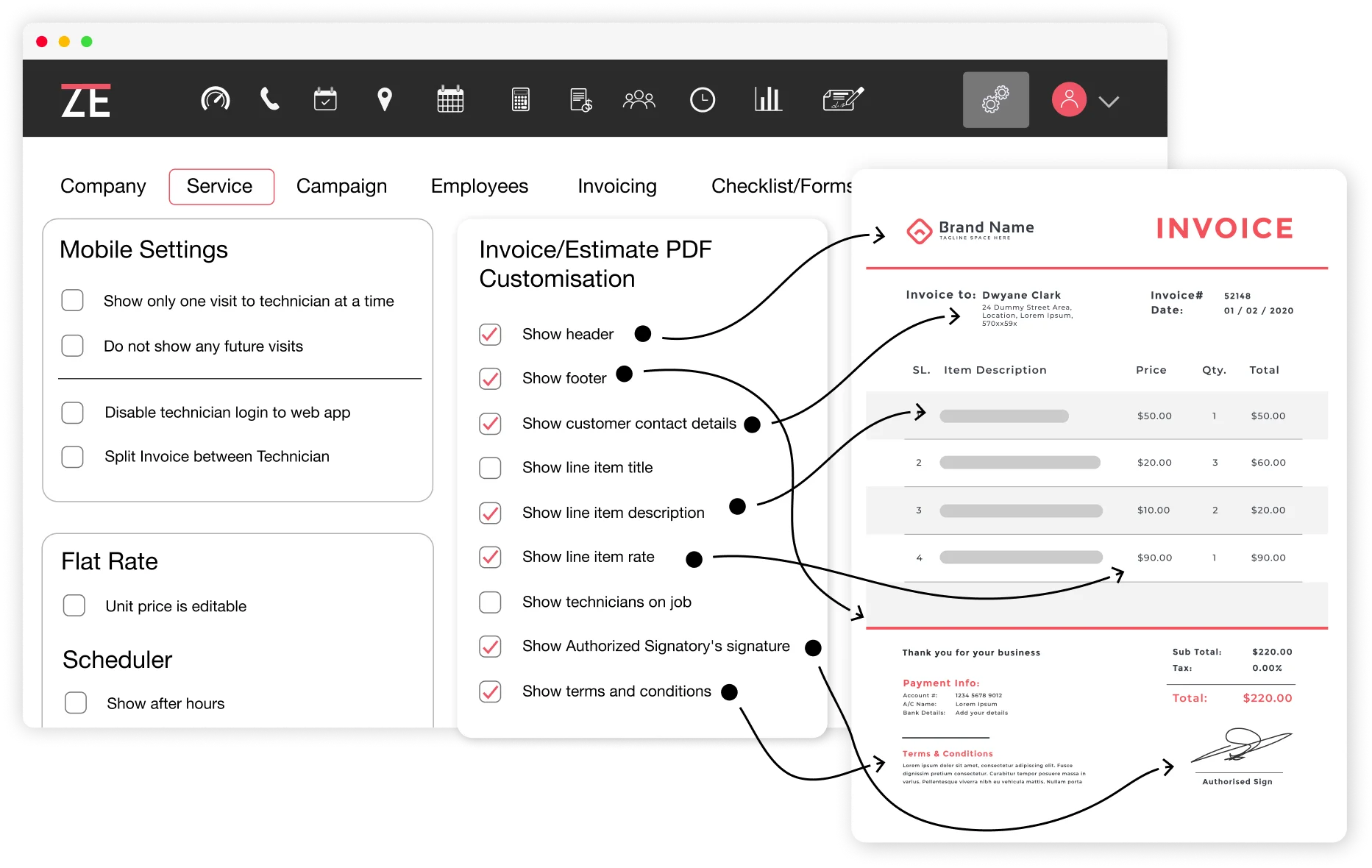This screenshot has height=868, width=1372.
Task: Open the group of people icon
Action: tap(639, 99)
